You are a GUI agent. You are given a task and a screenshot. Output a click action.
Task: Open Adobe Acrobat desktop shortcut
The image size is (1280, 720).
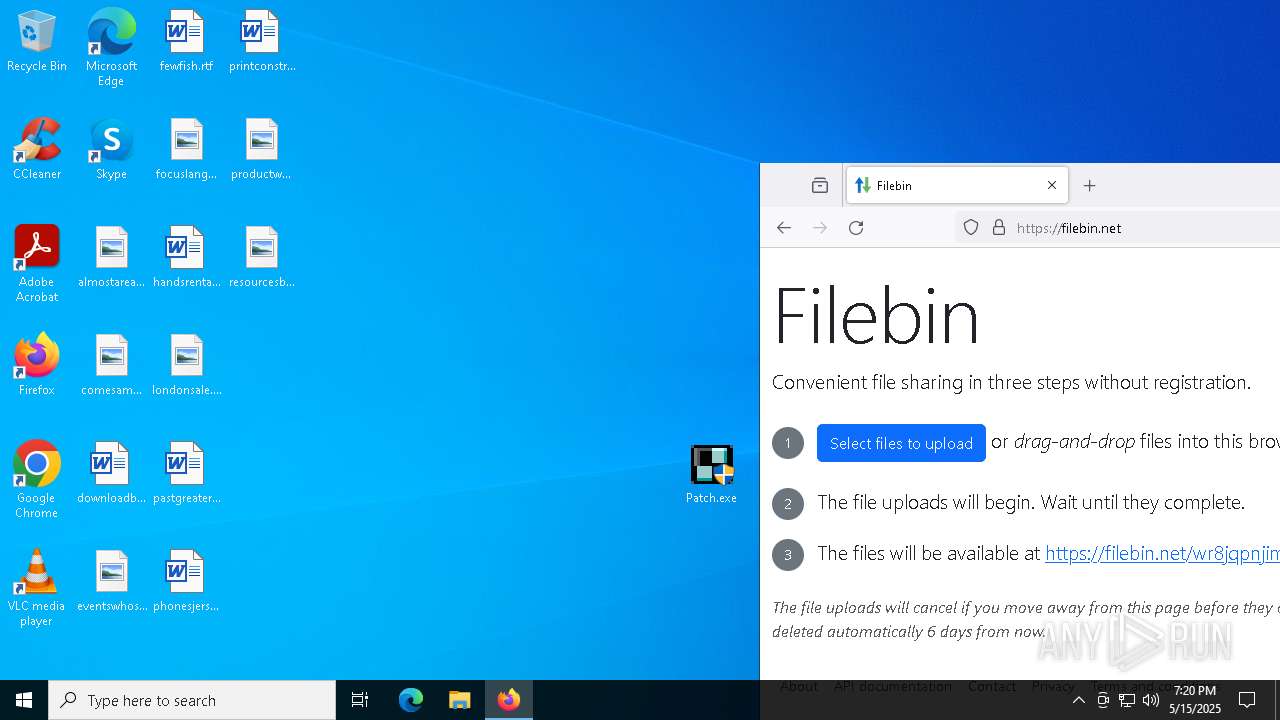(37, 264)
